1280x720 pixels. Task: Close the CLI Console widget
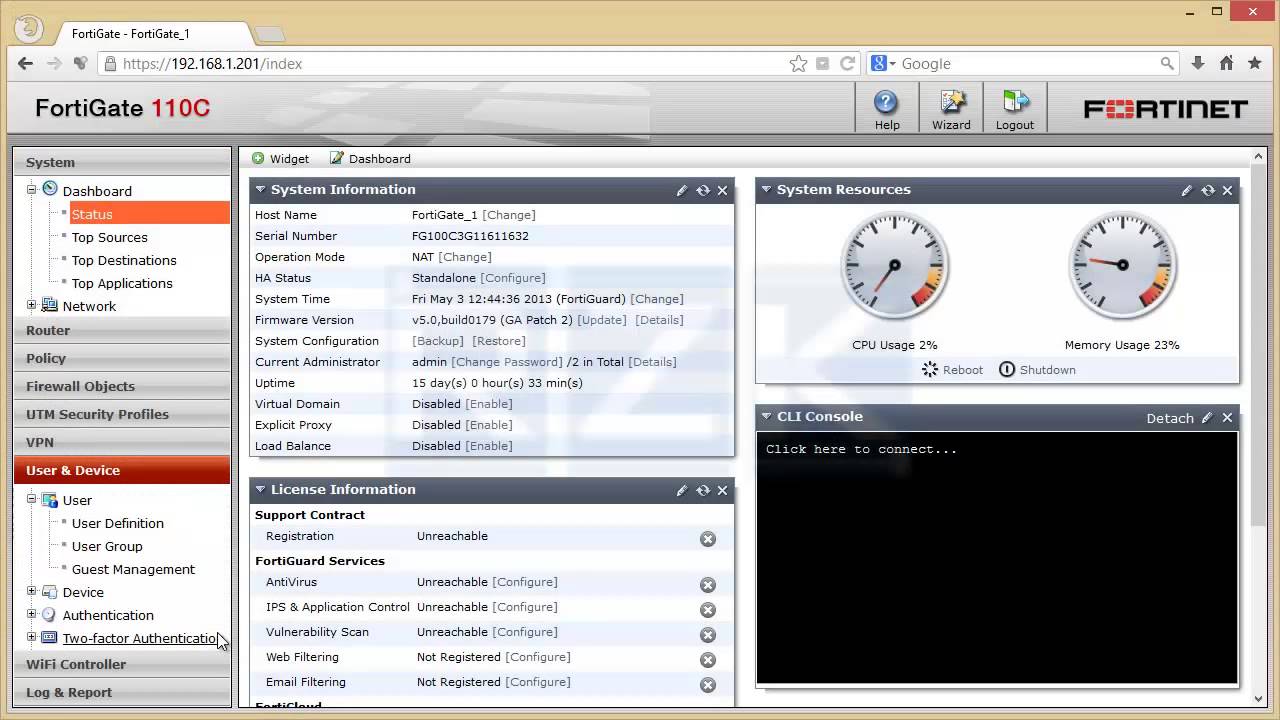tap(1228, 418)
